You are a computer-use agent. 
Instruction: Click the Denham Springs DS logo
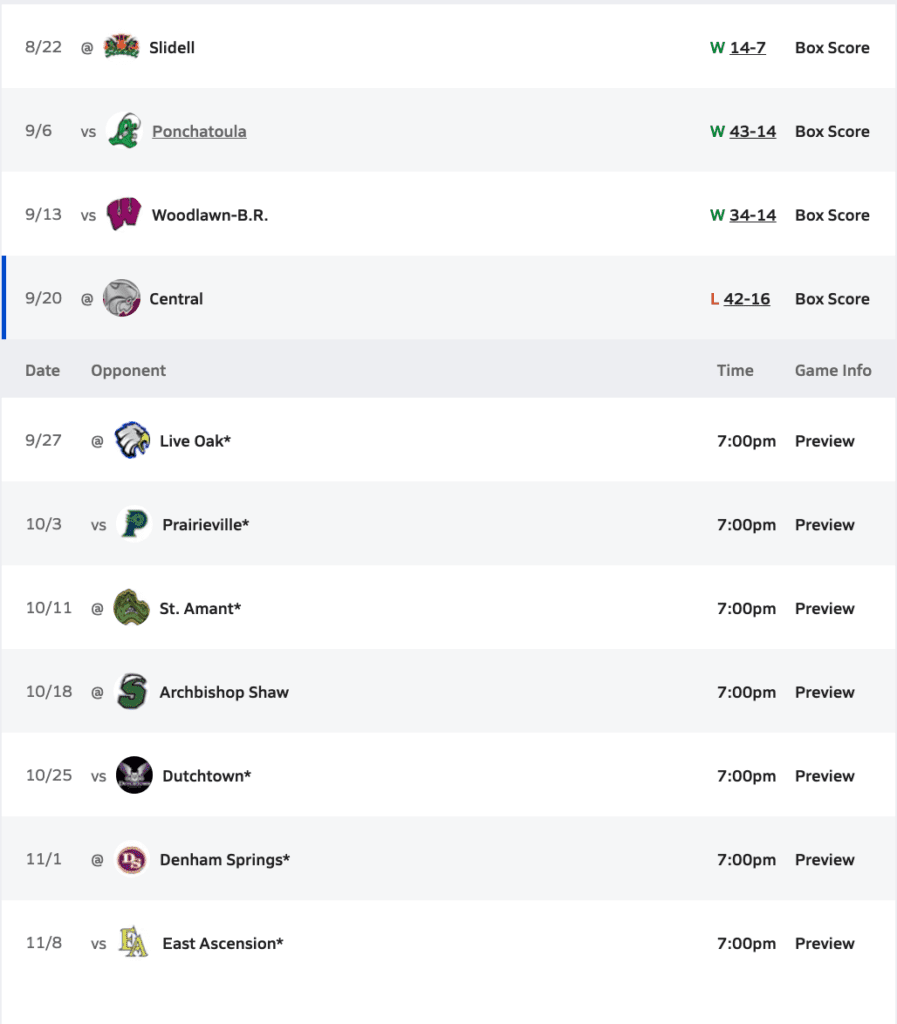(x=132, y=860)
